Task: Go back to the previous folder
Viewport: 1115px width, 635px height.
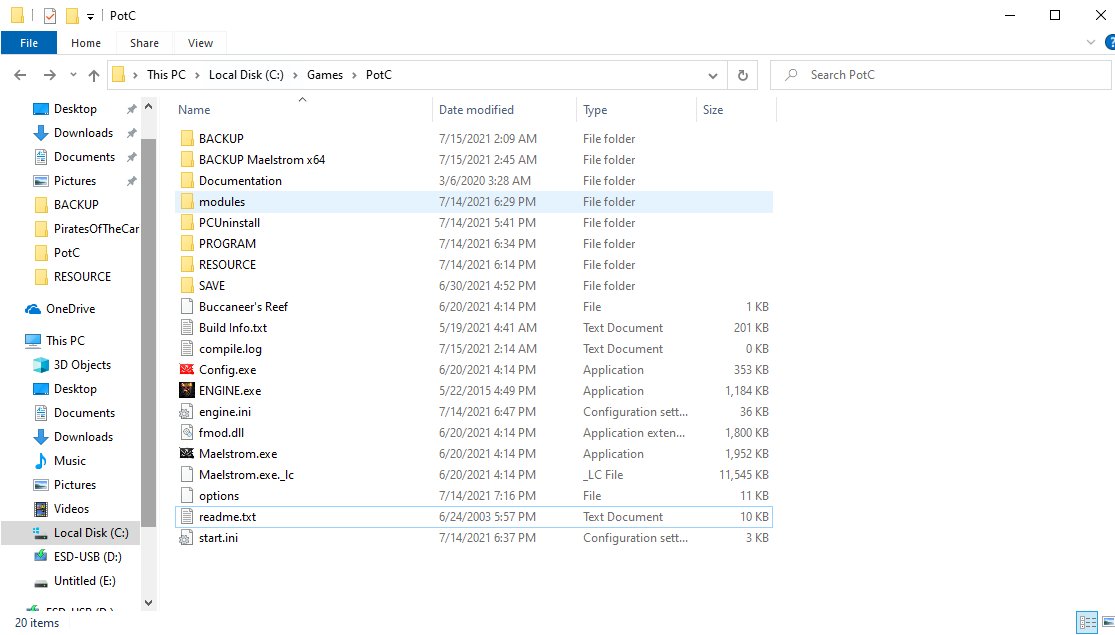Action: pos(20,75)
